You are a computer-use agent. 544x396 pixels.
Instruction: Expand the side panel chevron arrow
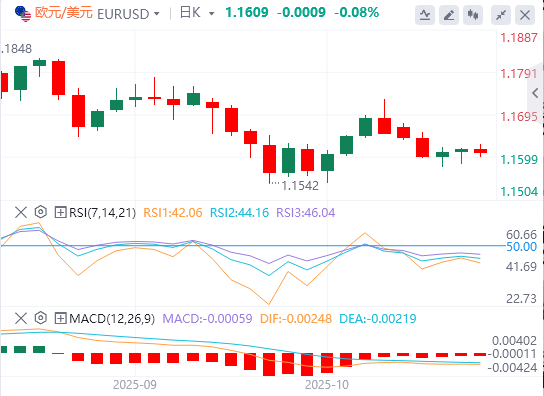pos(535,93)
